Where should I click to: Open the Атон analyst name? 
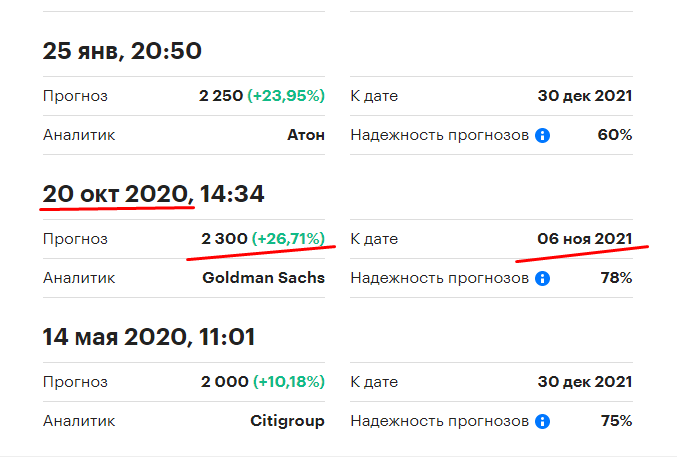pyautogui.click(x=306, y=135)
